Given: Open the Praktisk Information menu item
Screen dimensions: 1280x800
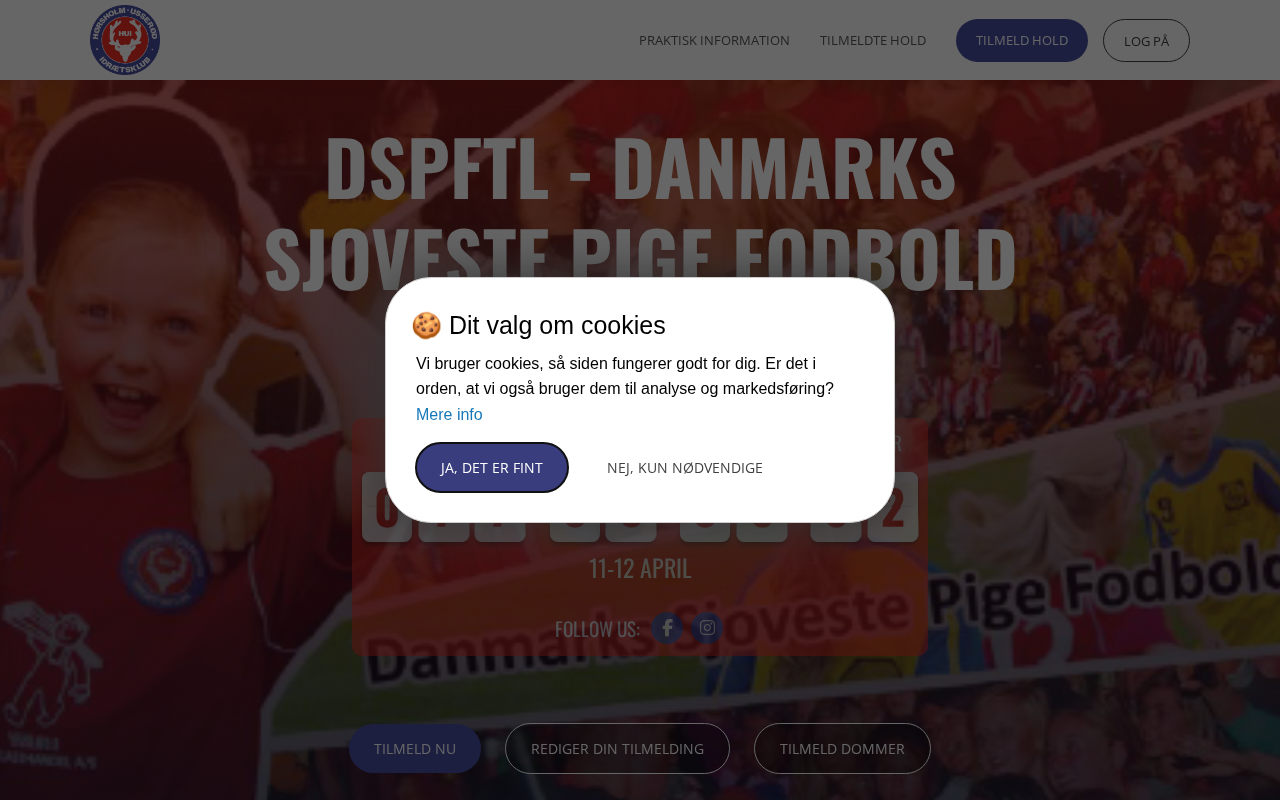Looking at the screenshot, I should [x=714, y=40].
